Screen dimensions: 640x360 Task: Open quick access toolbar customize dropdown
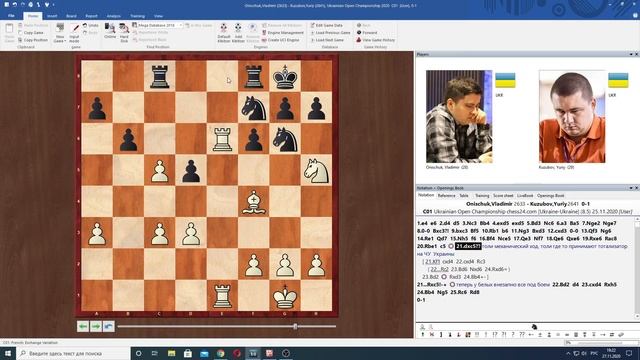[x=53, y=4]
